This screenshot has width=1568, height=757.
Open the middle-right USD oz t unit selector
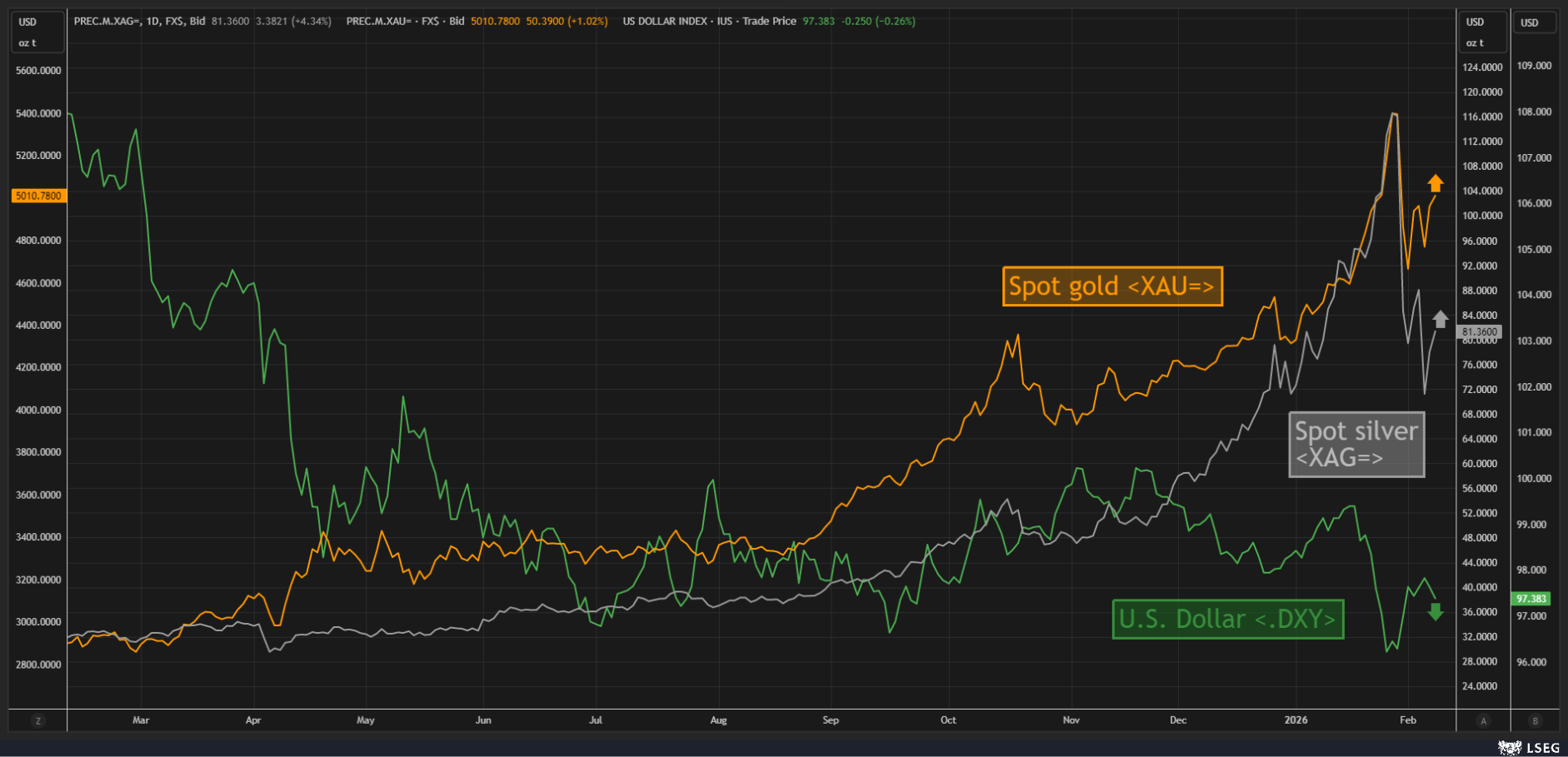[x=1483, y=32]
